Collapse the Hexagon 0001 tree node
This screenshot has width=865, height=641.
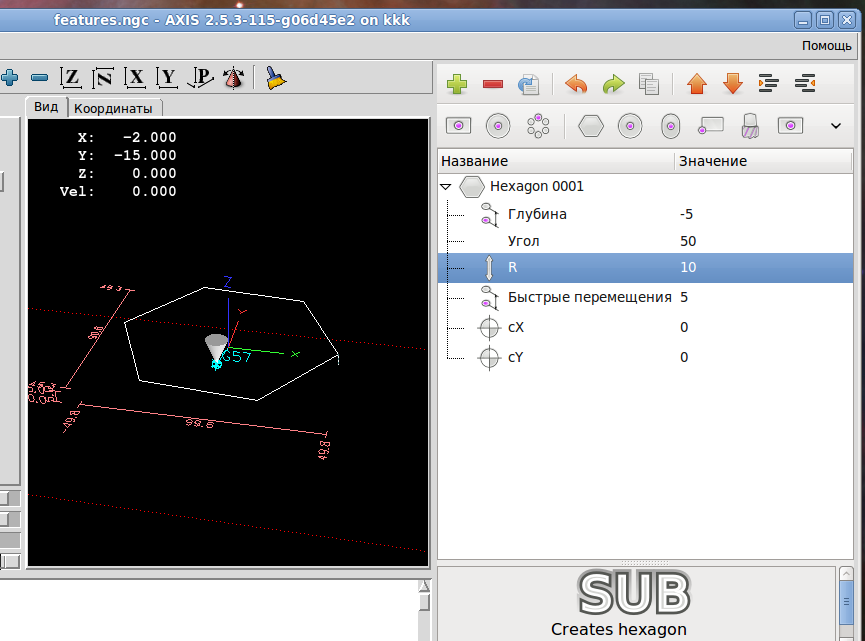click(446, 186)
